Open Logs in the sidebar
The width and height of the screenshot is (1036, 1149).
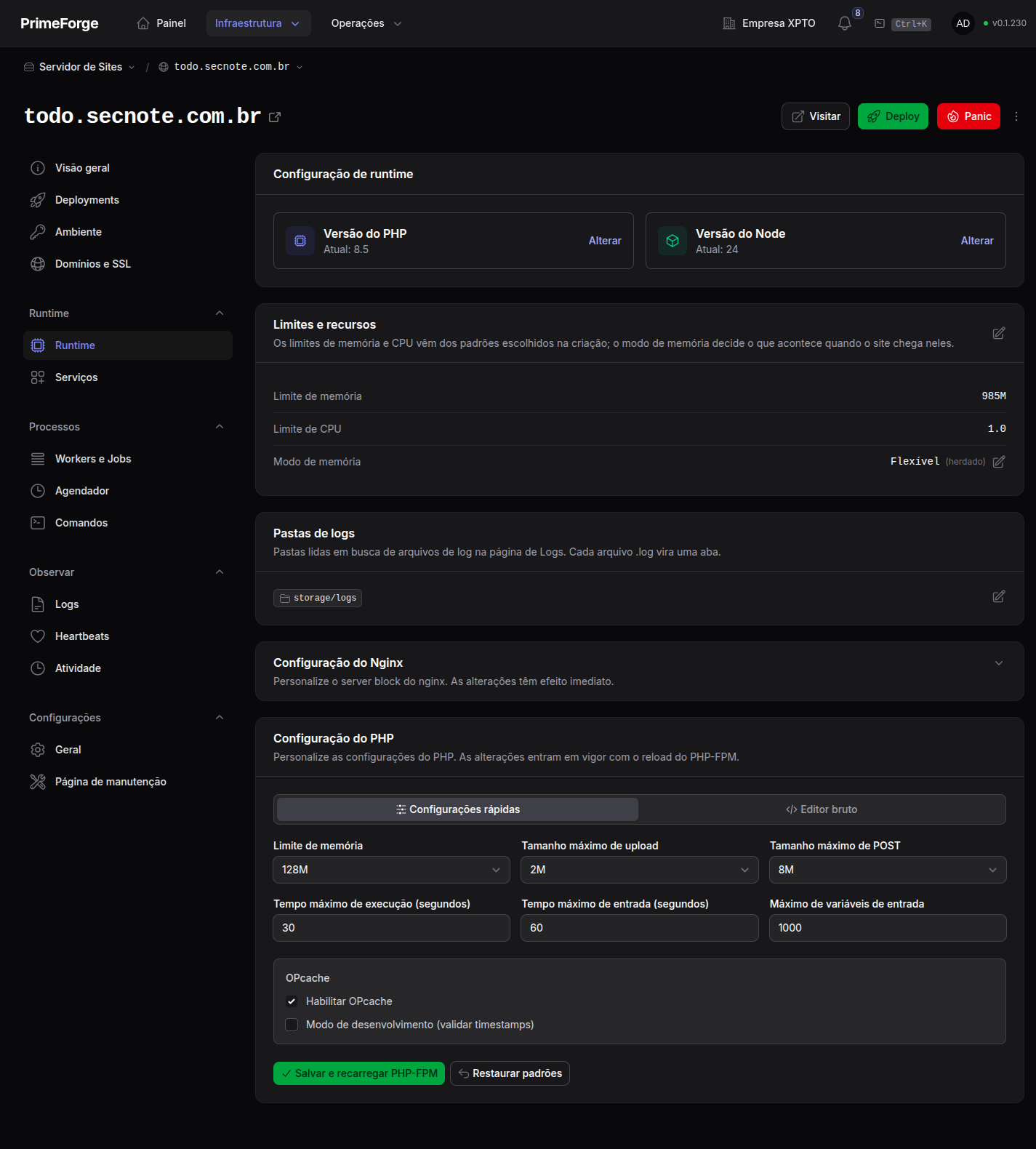[128, 604]
